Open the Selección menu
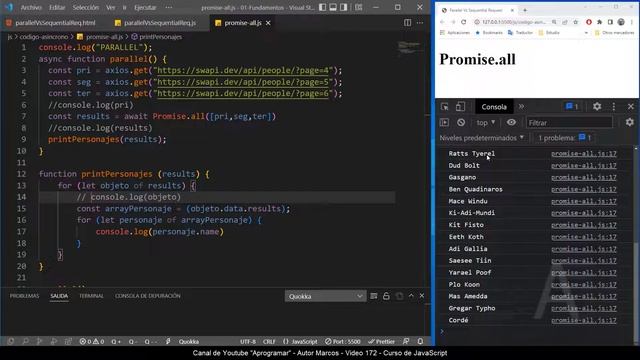 (86, 7)
